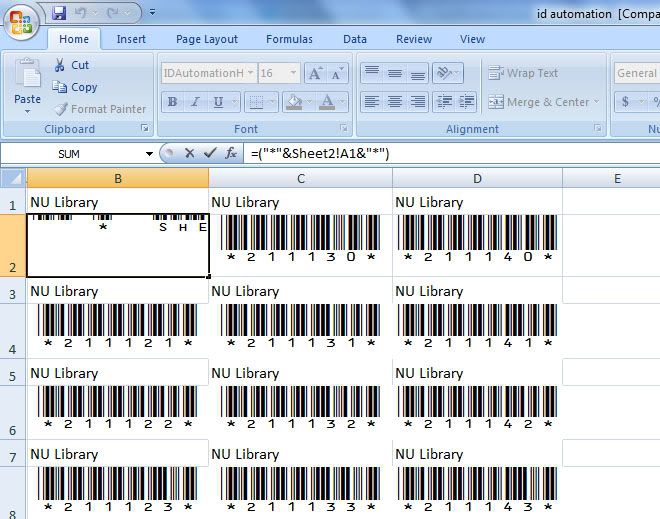
Task: Toggle Bold formatting
Action: tap(172, 102)
